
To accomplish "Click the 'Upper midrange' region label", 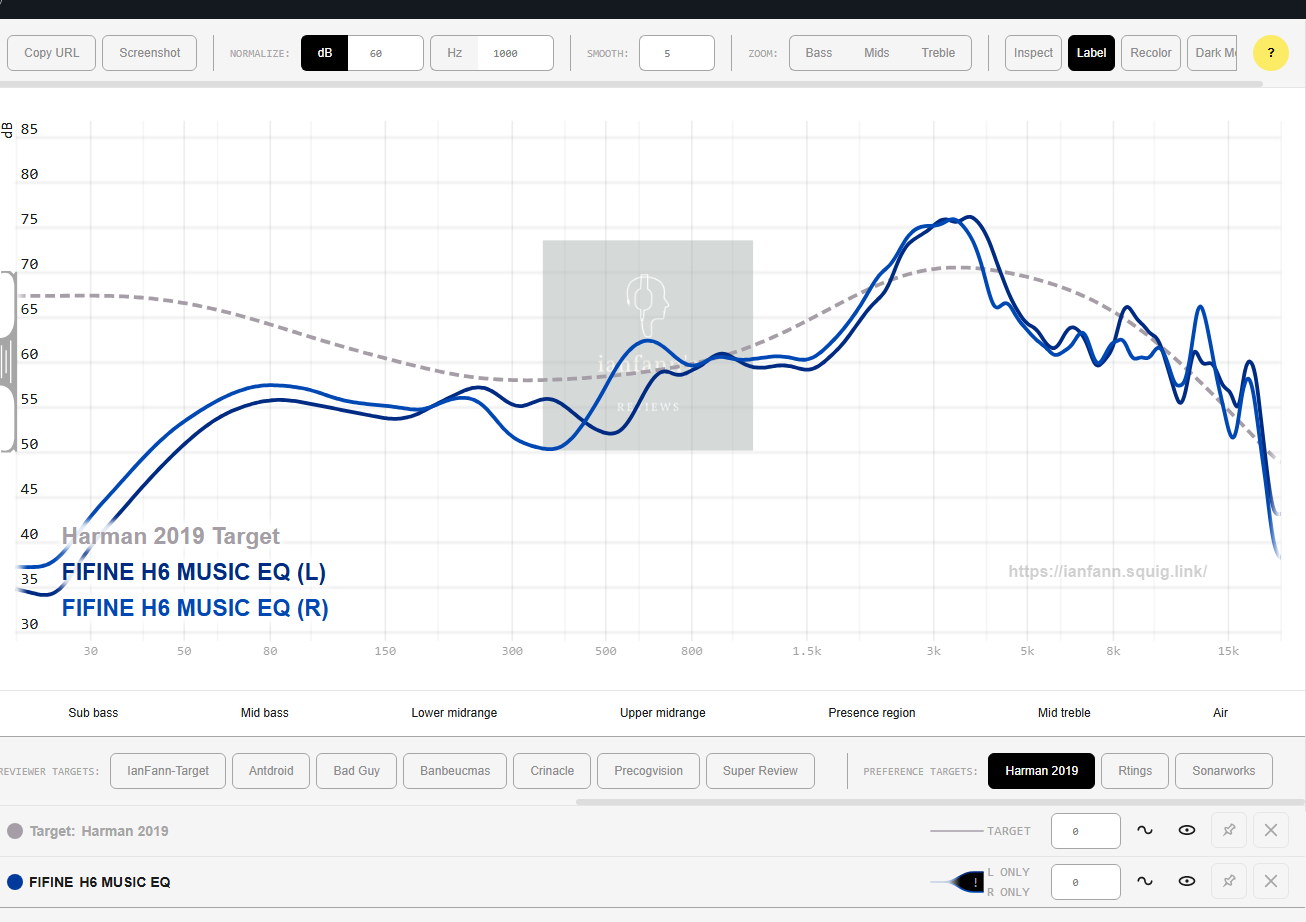I will pyautogui.click(x=663, y=713).
